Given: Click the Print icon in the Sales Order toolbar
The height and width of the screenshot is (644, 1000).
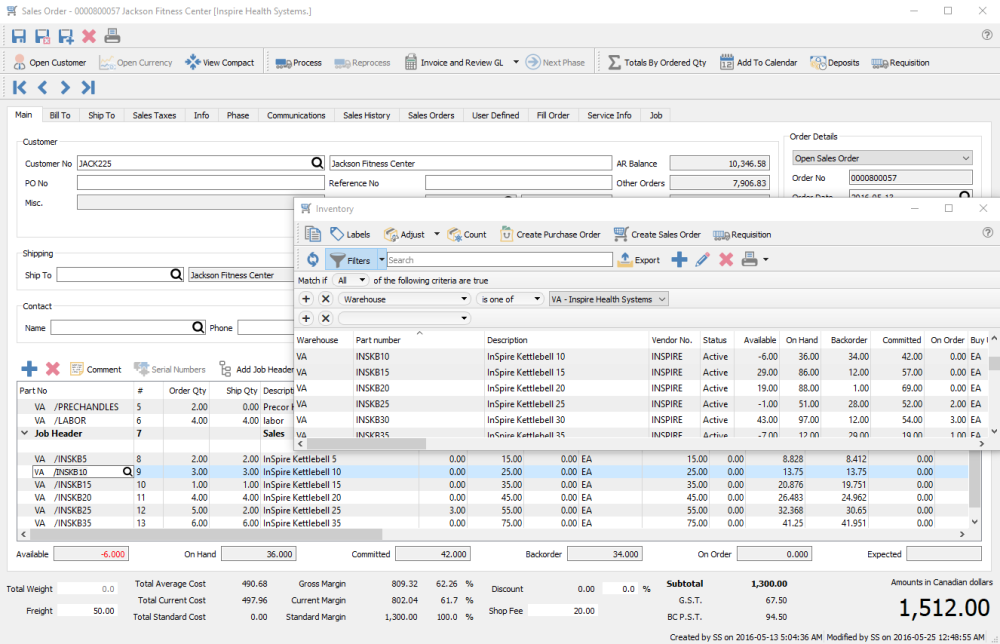Looking at the screenshot, I should (x=113, y=36).
